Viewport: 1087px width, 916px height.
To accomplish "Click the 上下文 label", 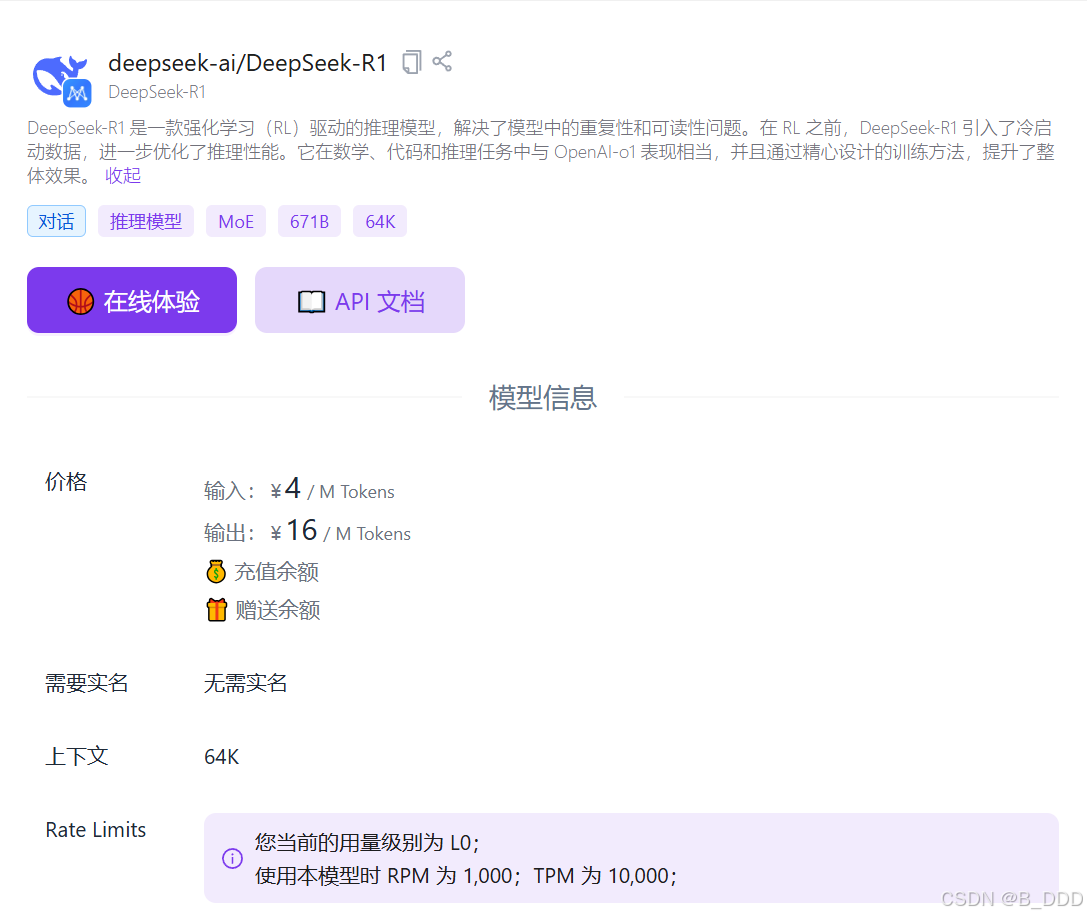I will click(76, 756).
